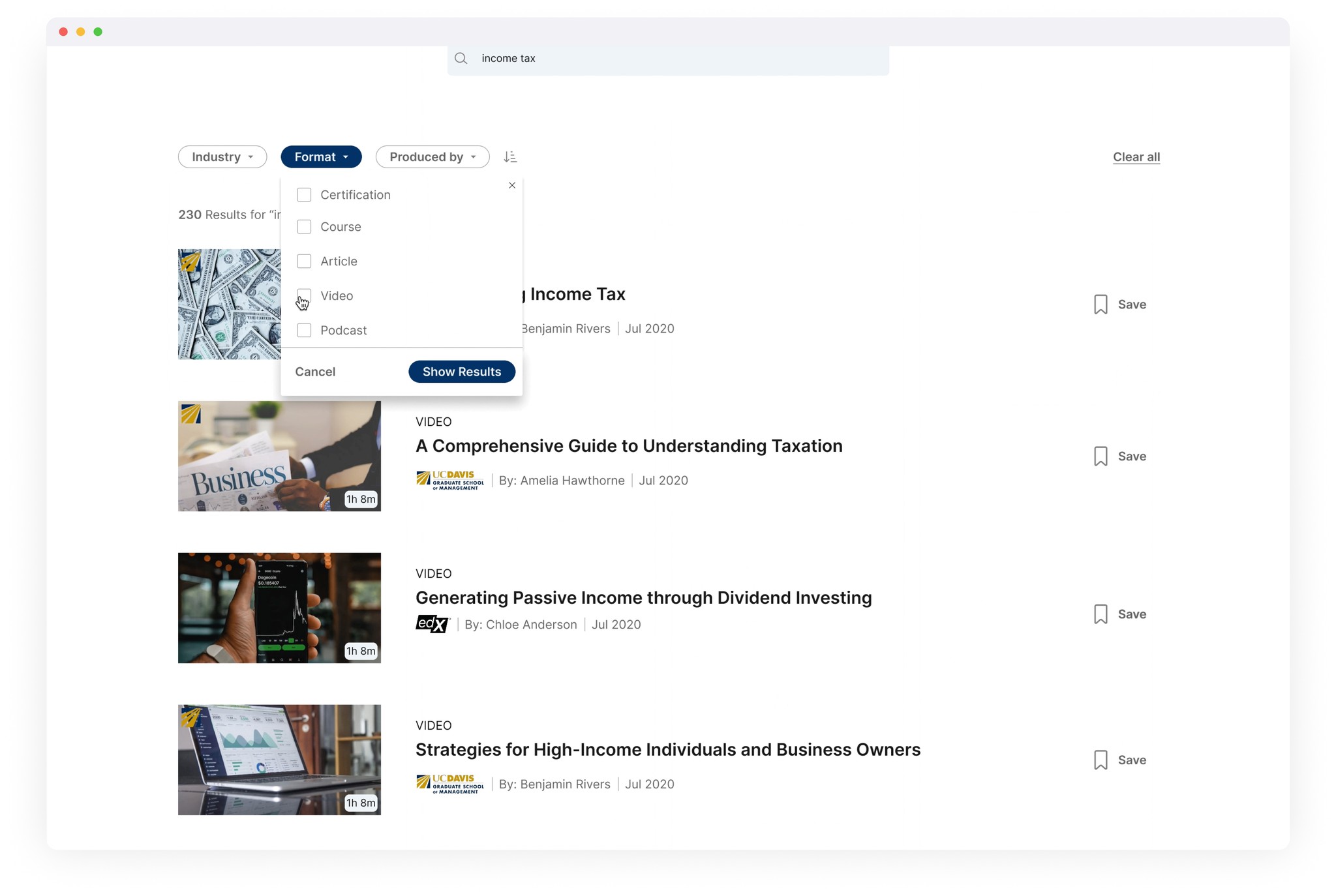The height and width of the screenshot is (896, 1336).
Task: Click the Clear all link
Action: pos(1136,157)
